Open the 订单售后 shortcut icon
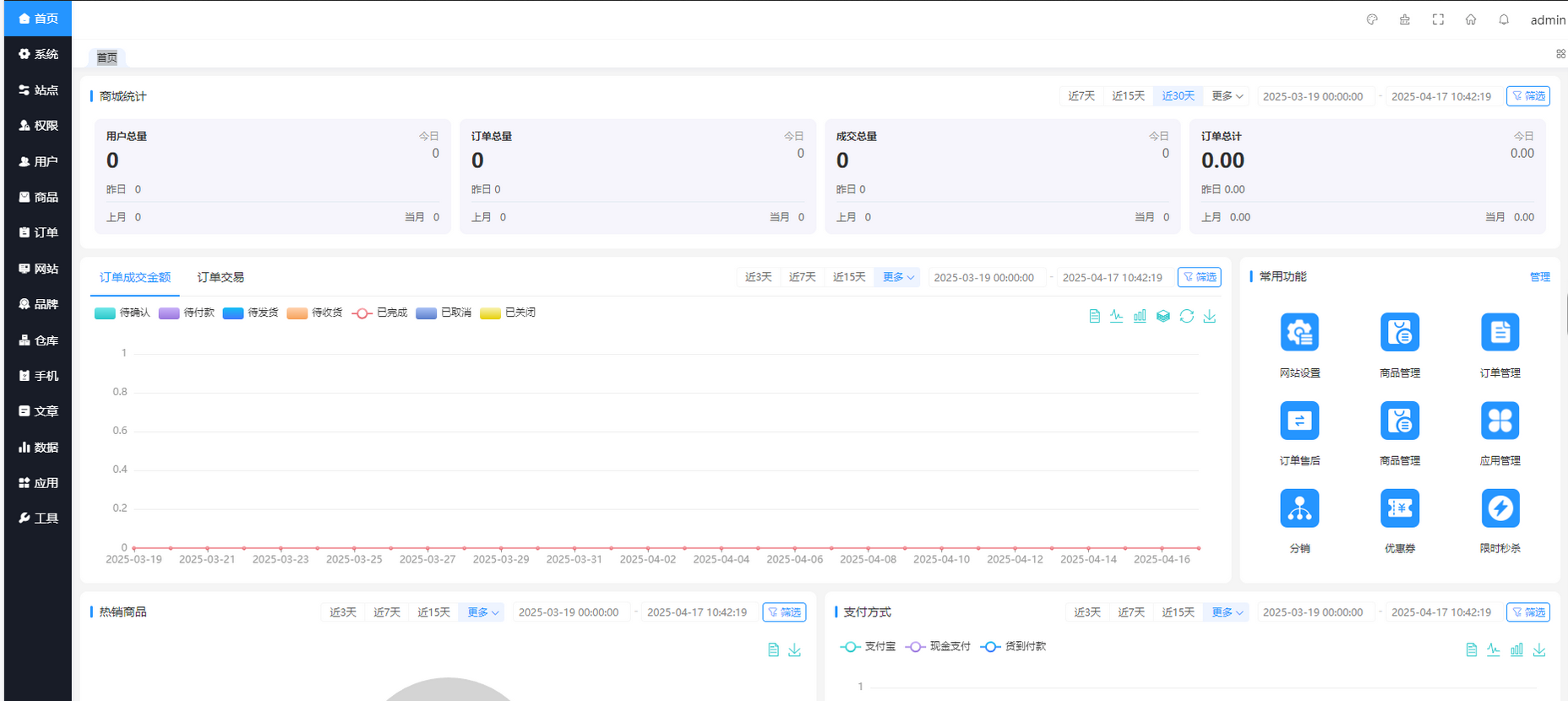Image resolution: width=1568 pixels, height=701 pixels. coord(1299,420)
